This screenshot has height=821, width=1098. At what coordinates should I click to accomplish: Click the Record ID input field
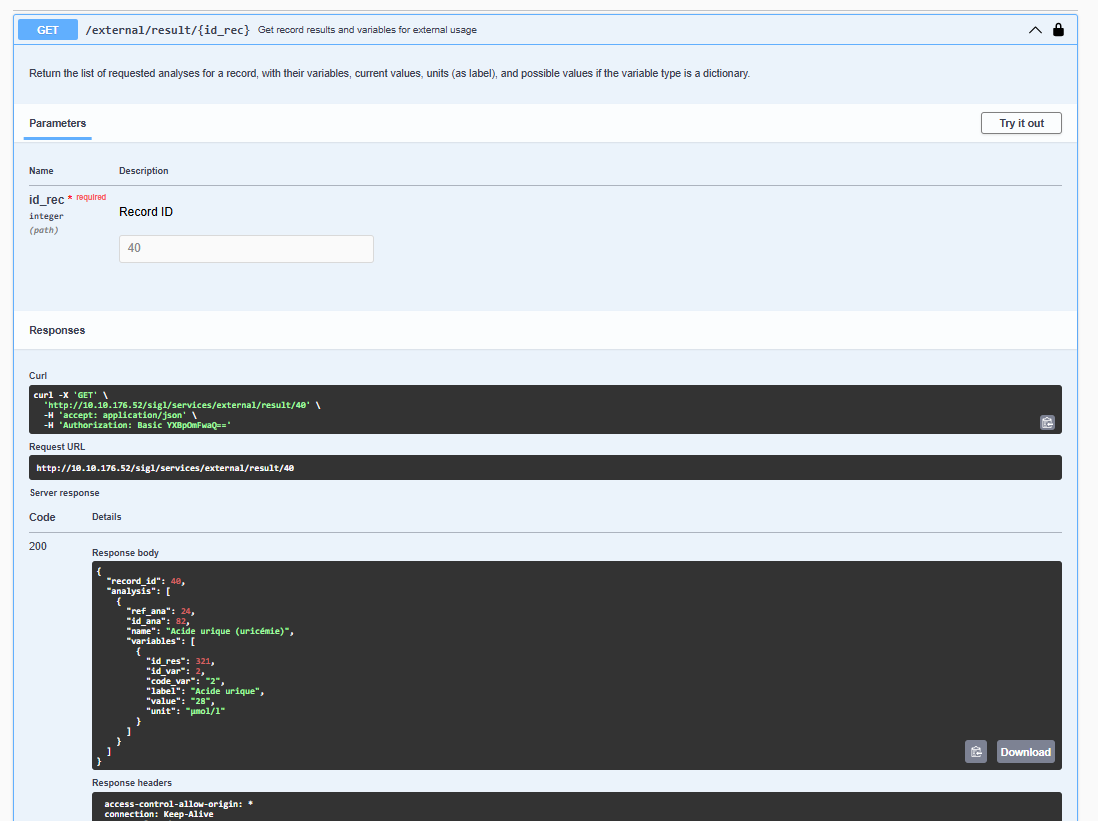(246, 249)
